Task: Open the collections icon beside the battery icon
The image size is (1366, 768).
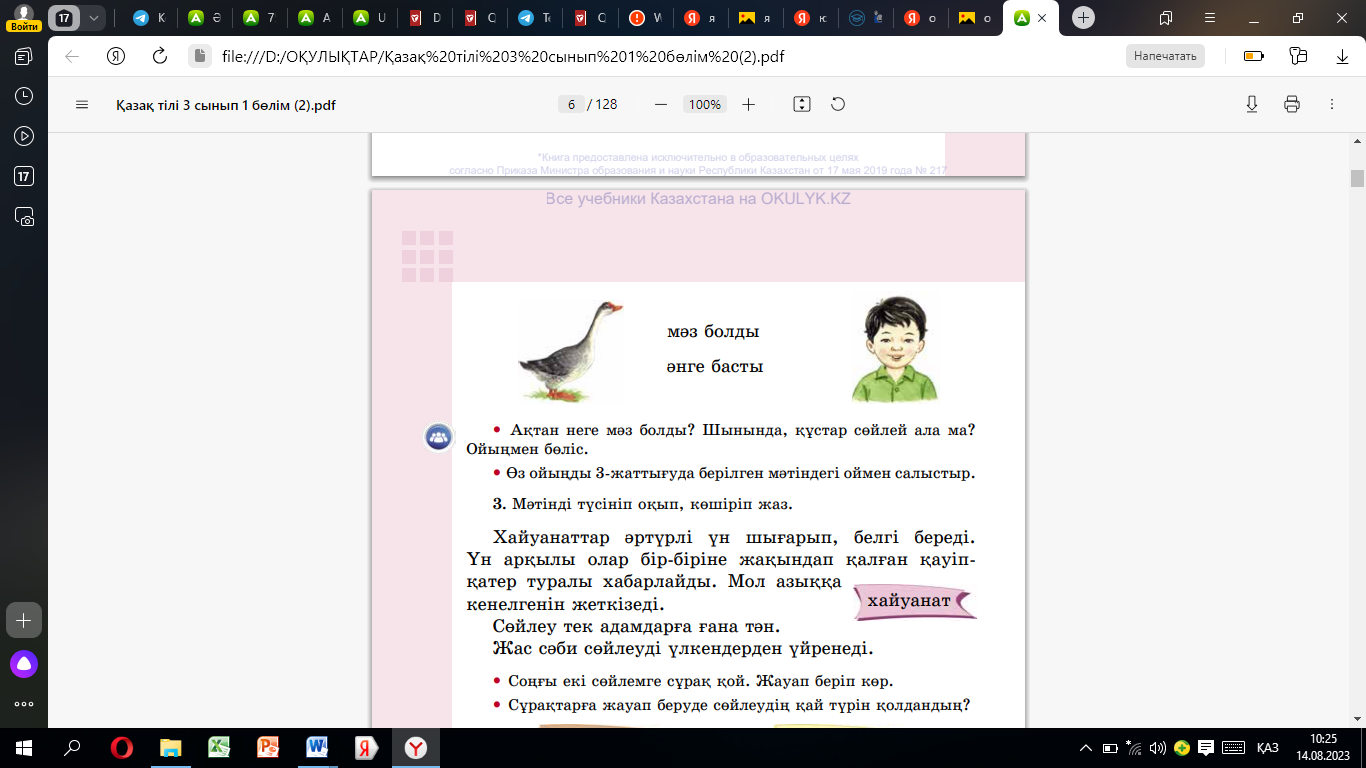Action: click(1298, 56)
